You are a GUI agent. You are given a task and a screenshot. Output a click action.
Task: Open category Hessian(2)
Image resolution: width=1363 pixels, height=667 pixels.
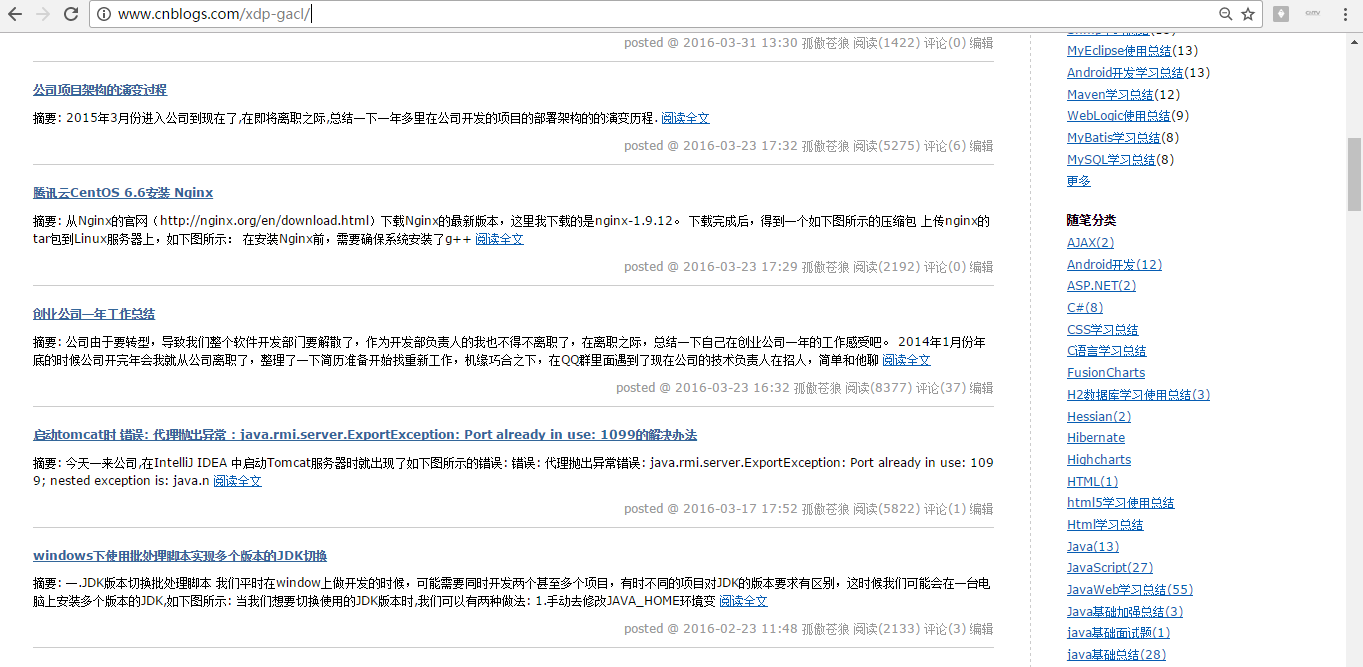pos(1099,417)
